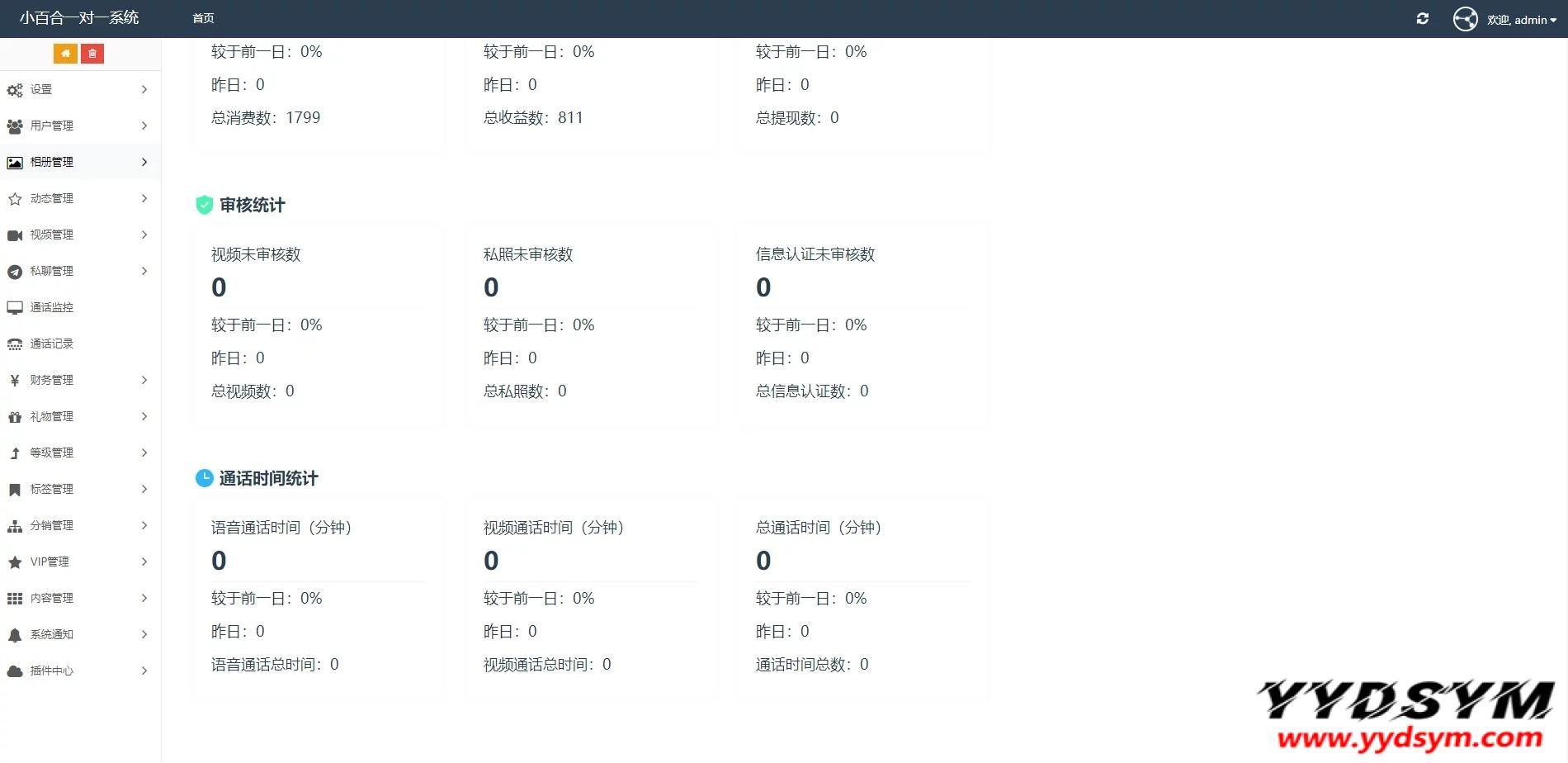Screen dimensions: 1568x763
Task: Open 内容管理 in the sidebar
Action: click(80, 598)
